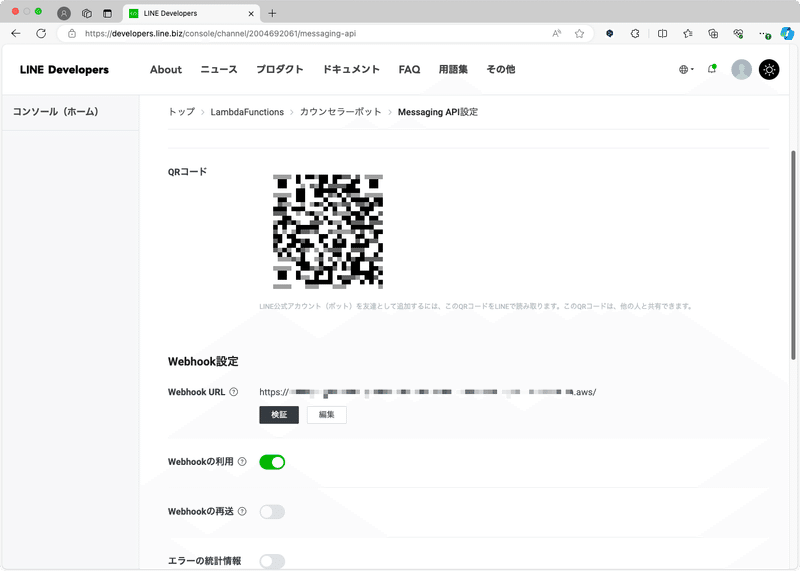
Task: Open the notifications bell icon
Action: tap(712, 69)
